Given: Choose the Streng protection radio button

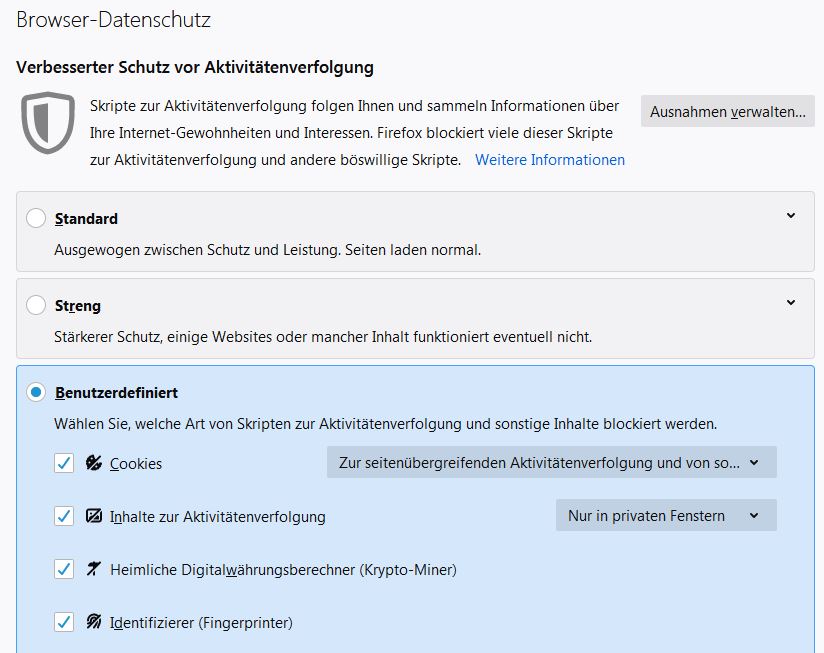Looking at the screenshot, I should click(36, 305).
